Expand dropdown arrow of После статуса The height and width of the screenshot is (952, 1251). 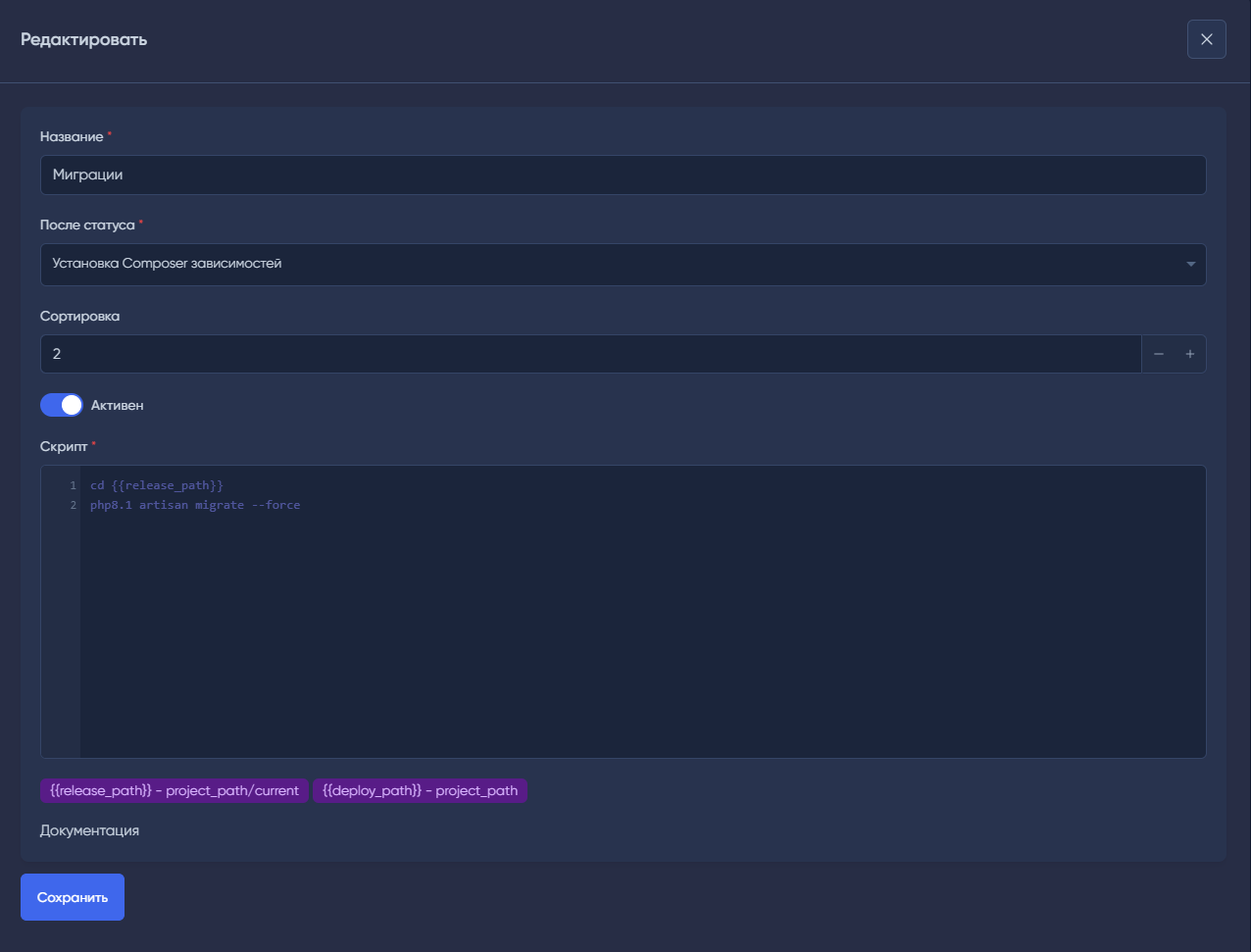(x=1190, y=265)
